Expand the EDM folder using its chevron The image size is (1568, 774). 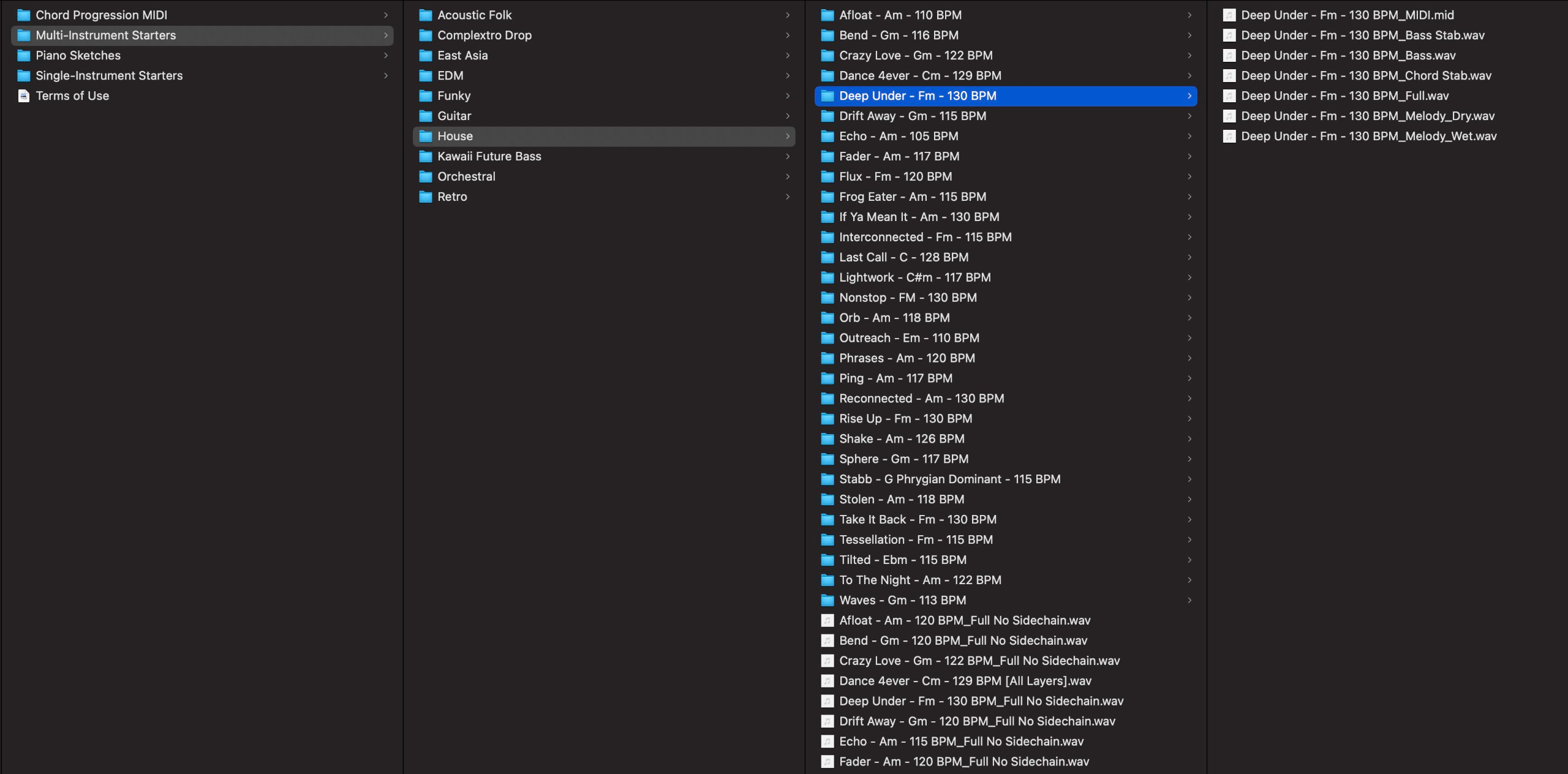coord(788,76)
